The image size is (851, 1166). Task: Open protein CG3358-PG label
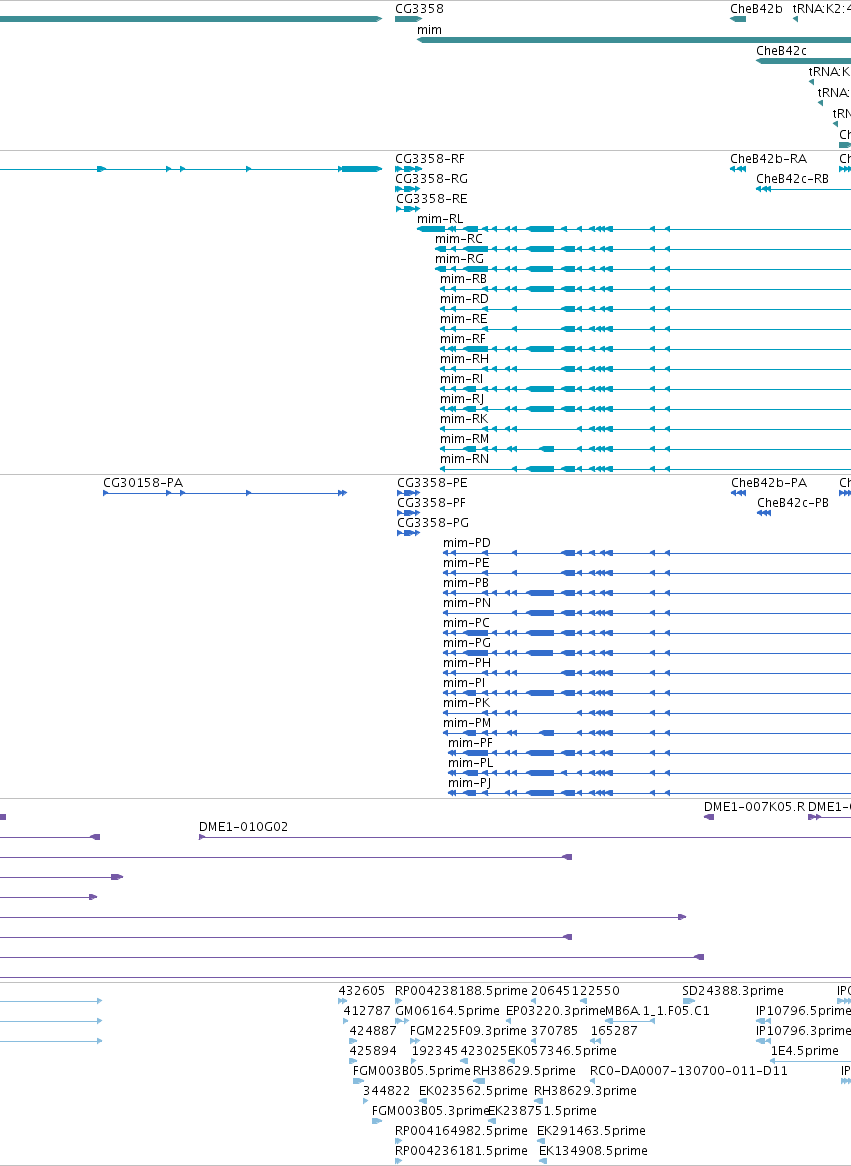tap(433, 523)
